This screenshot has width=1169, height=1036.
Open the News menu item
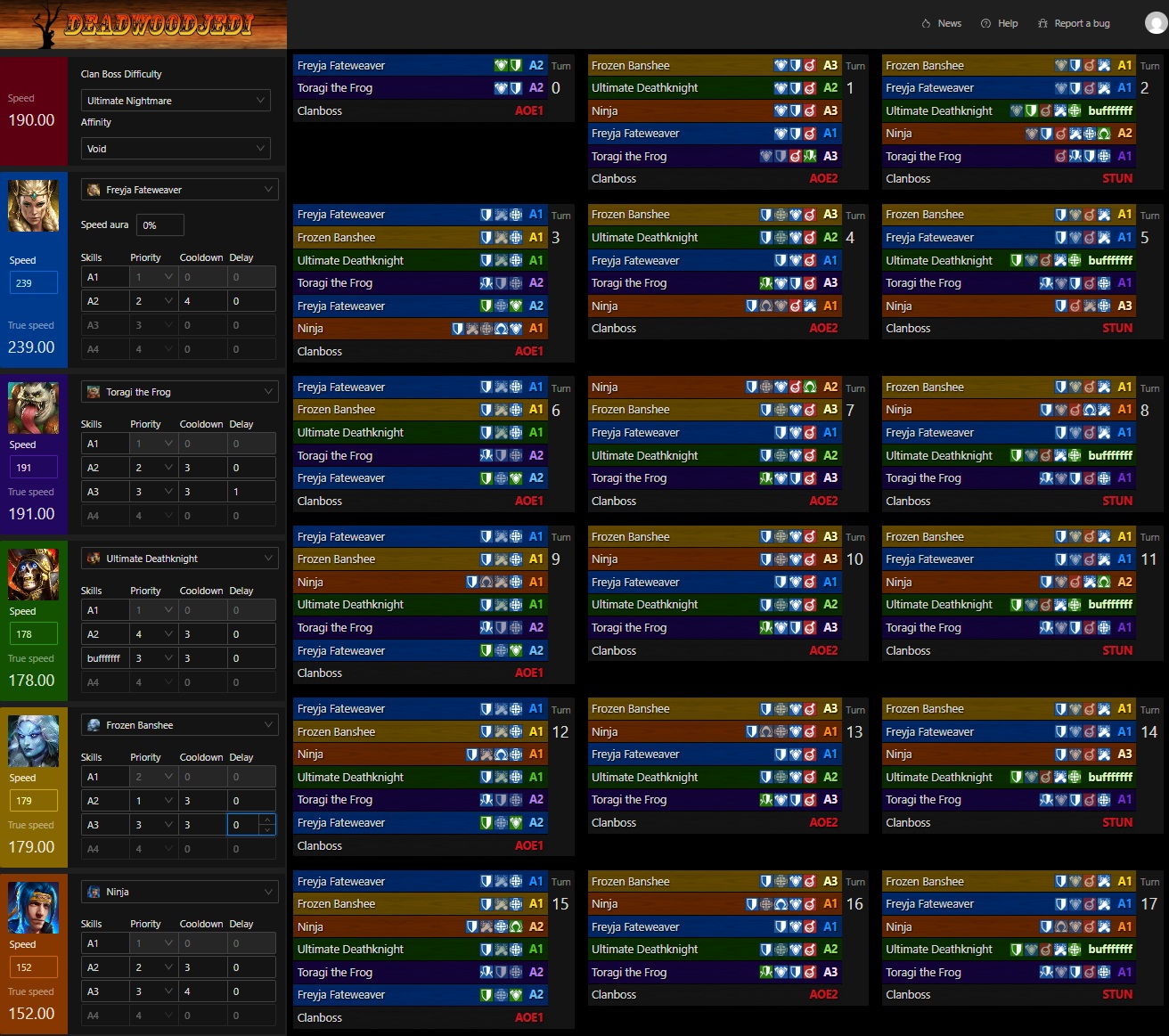pyautogui.click(x=949, y=24)
